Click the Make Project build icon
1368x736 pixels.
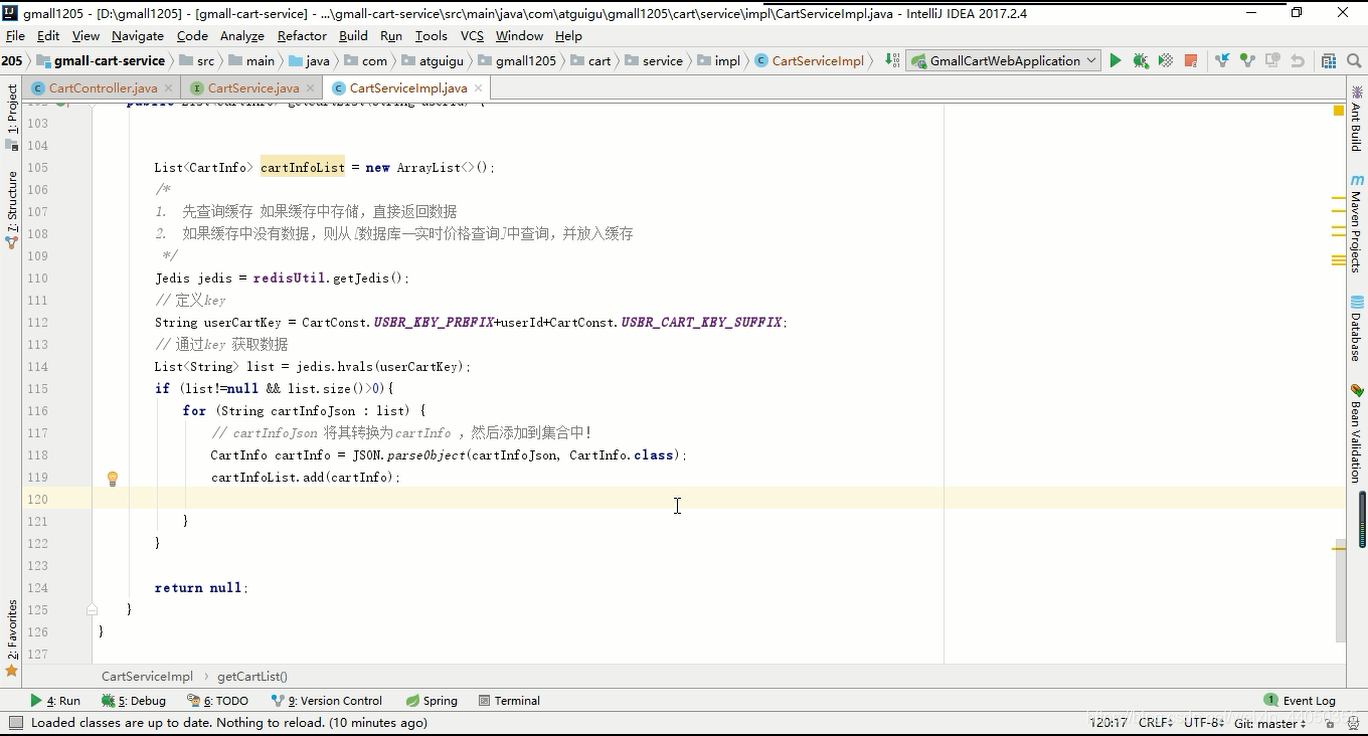pos(892,61)
